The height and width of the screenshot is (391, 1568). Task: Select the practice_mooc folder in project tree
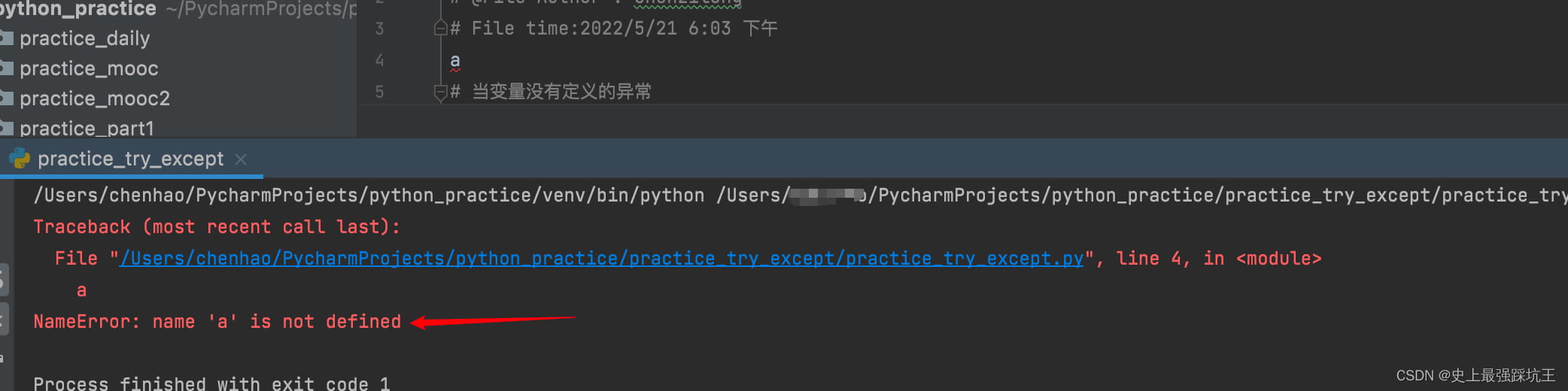point(89,68)
